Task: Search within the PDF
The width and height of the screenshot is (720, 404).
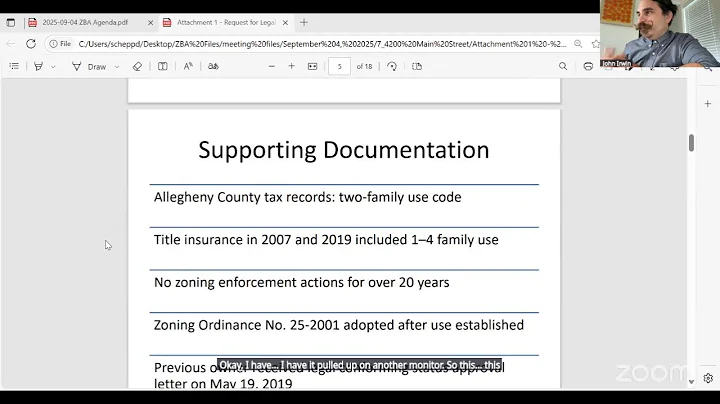Action: click(563, 67)
